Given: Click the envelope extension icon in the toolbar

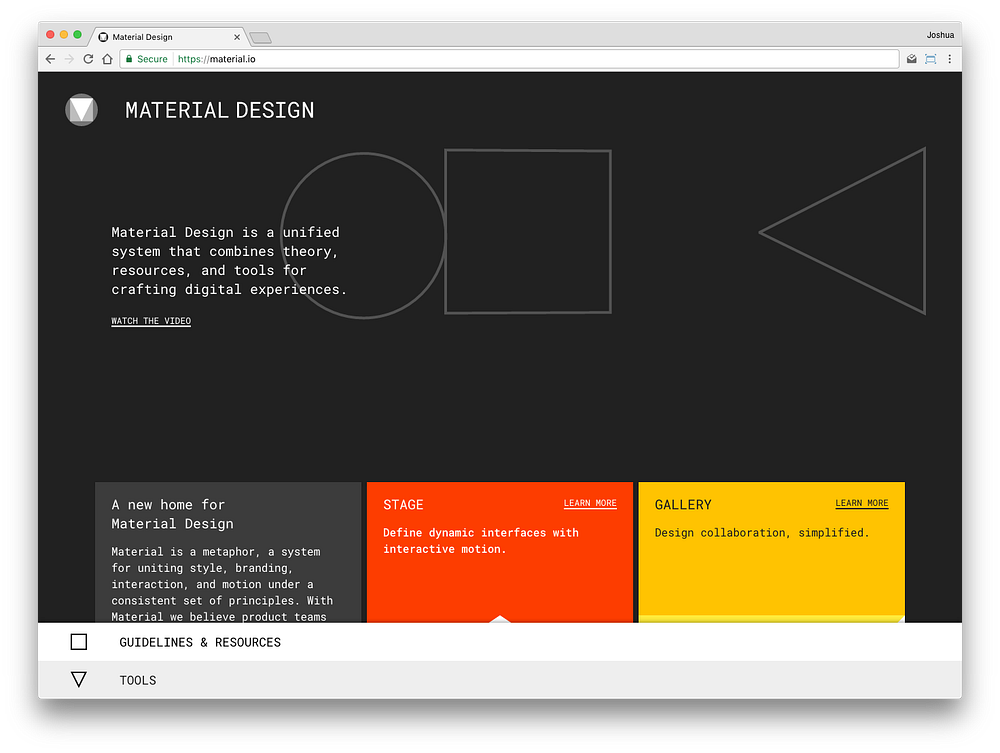Looking at the screenshot, I should 911,58.
